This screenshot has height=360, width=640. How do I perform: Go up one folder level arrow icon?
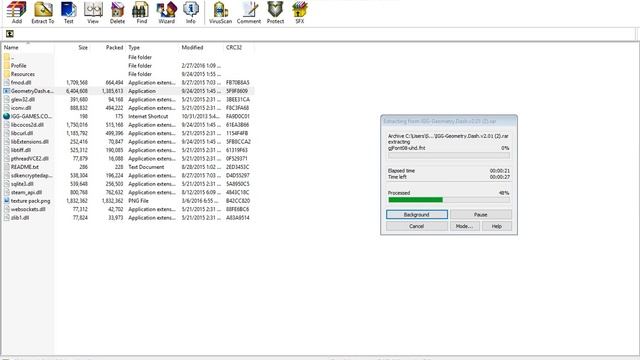[x=10, y=34]
